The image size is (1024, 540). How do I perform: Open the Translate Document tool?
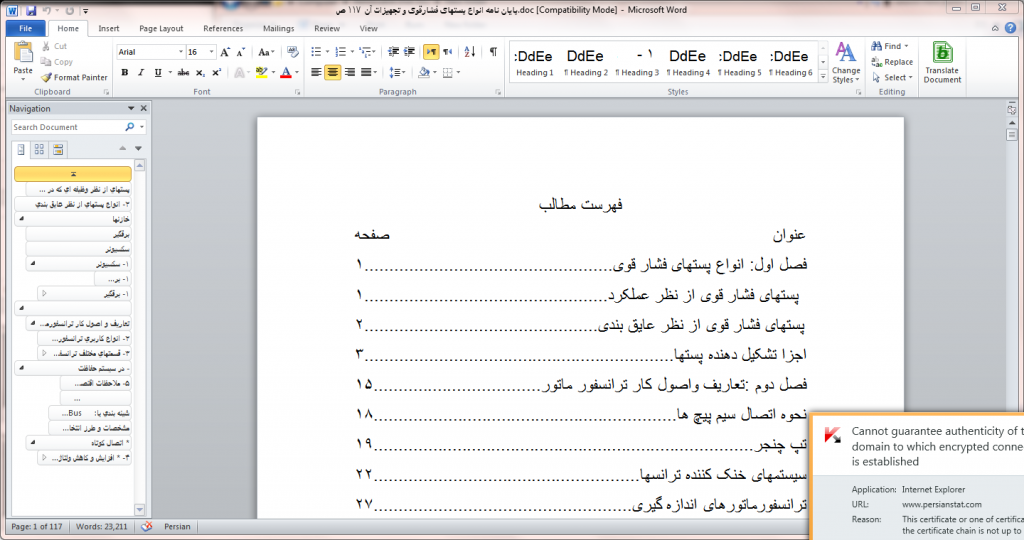pos(941,62)
